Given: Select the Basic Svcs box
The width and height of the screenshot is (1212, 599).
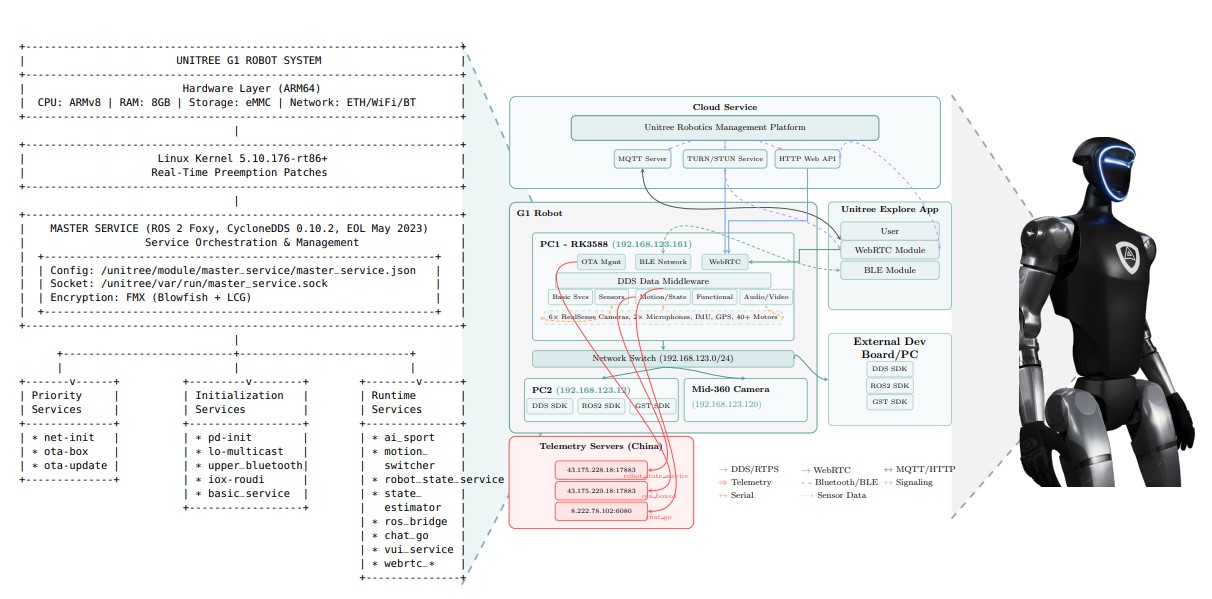Looking at the screenshot, I should (x=570, y=297).
